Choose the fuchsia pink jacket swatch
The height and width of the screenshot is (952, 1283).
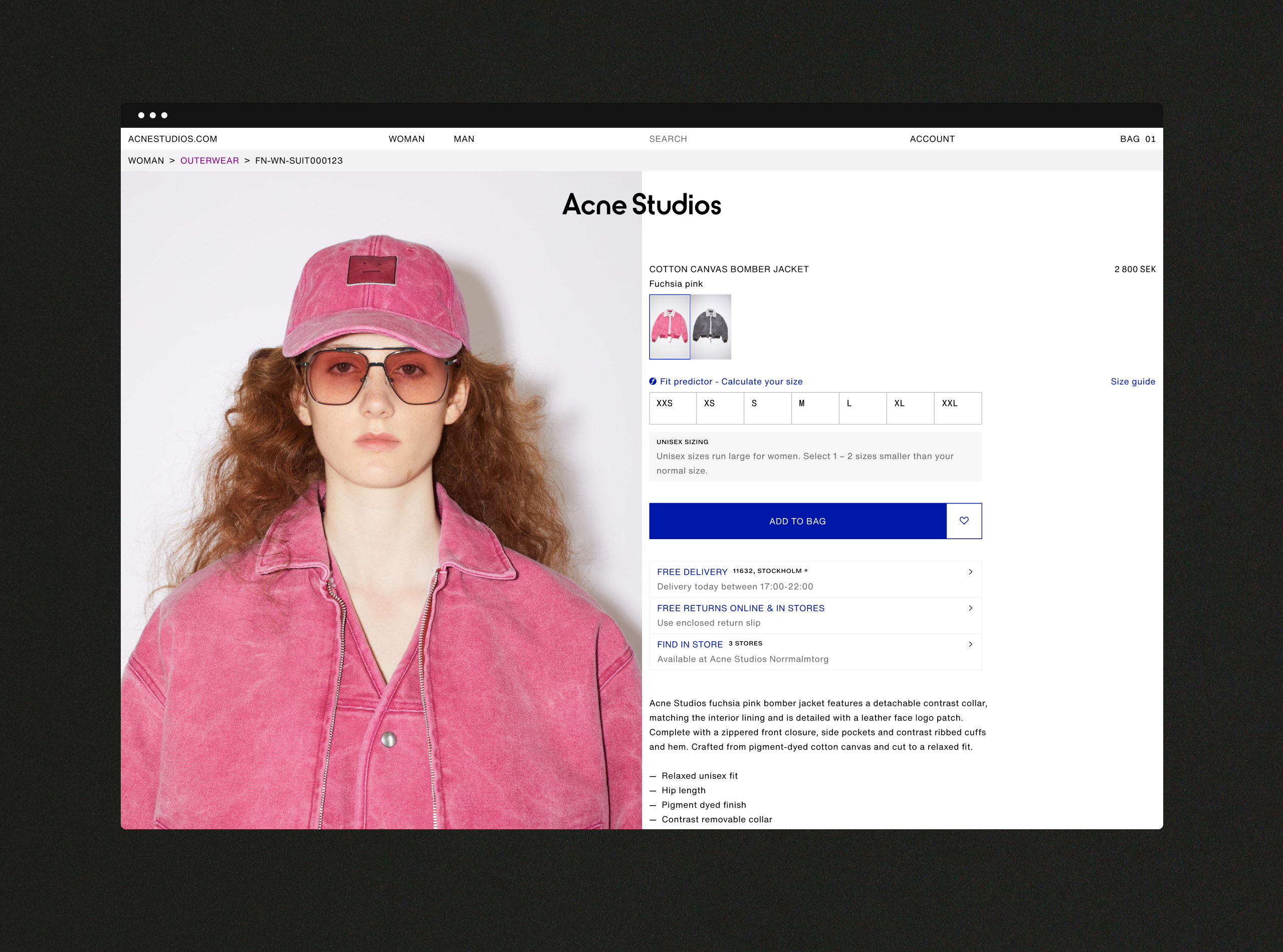pos(670,327)
